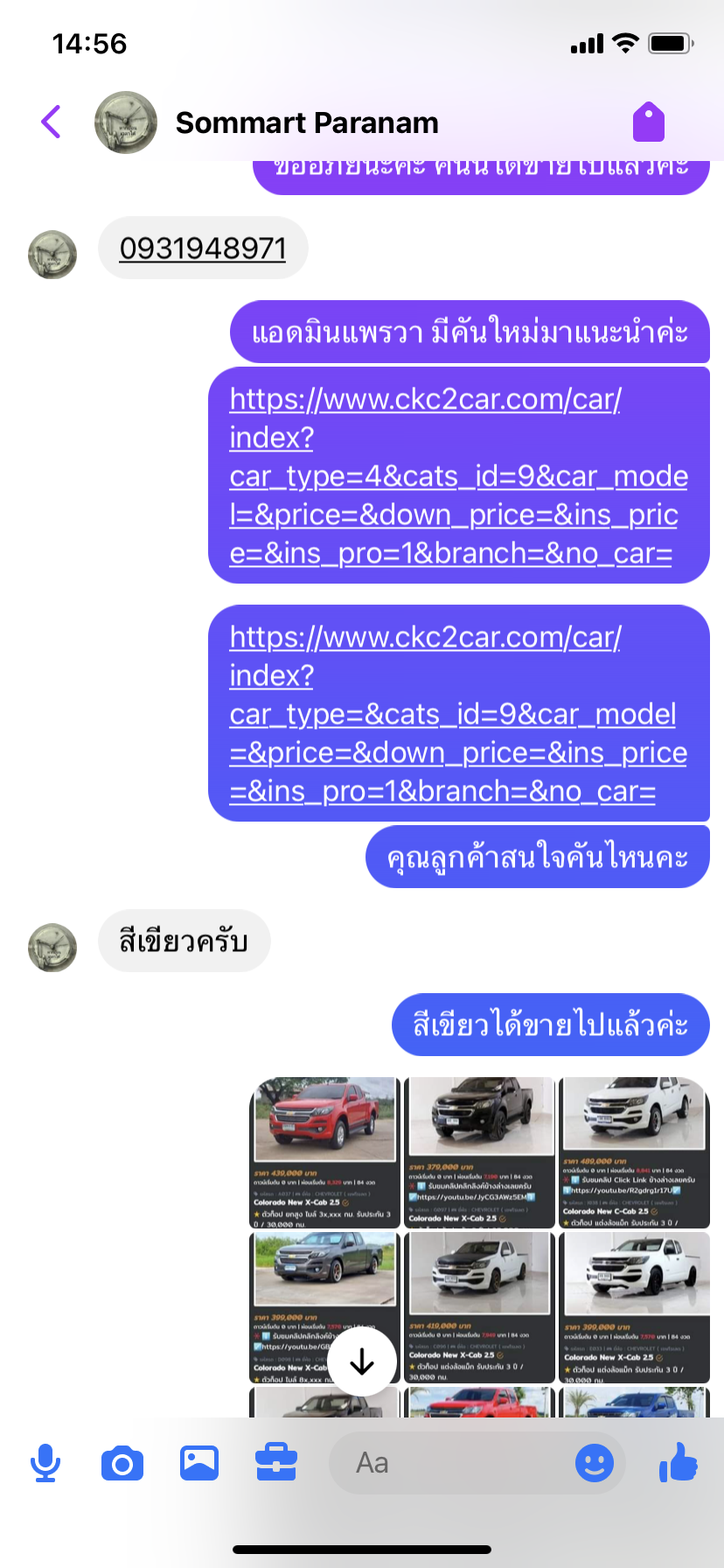Tap the Aa message input field
This screenshot has width=724, height=1568.
click(x=477, y=1463)
